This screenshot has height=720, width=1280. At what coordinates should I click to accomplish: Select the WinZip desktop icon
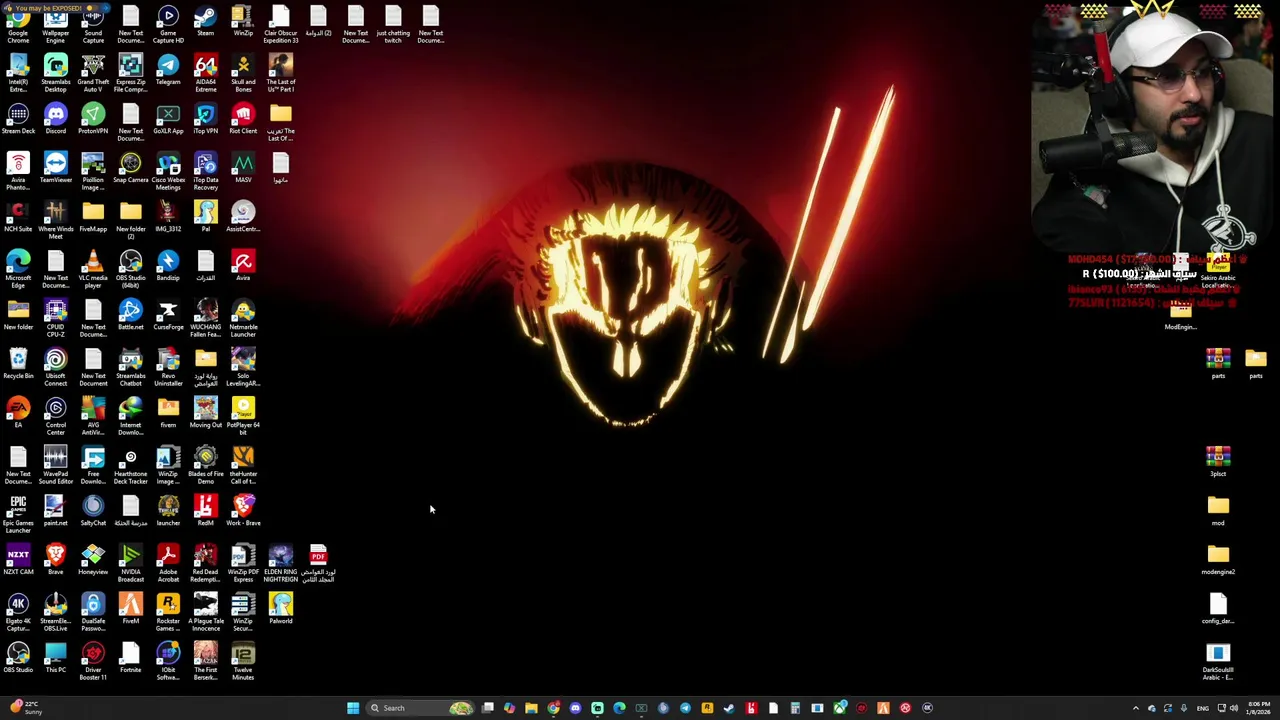(243, 20)
